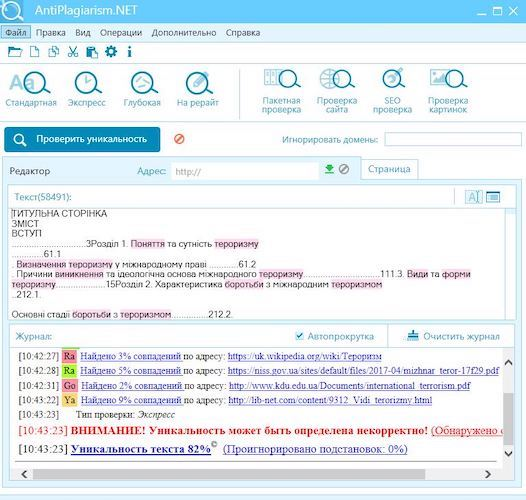
Task: Click journal scrollbar up arrow
Action: click(509, 362)
